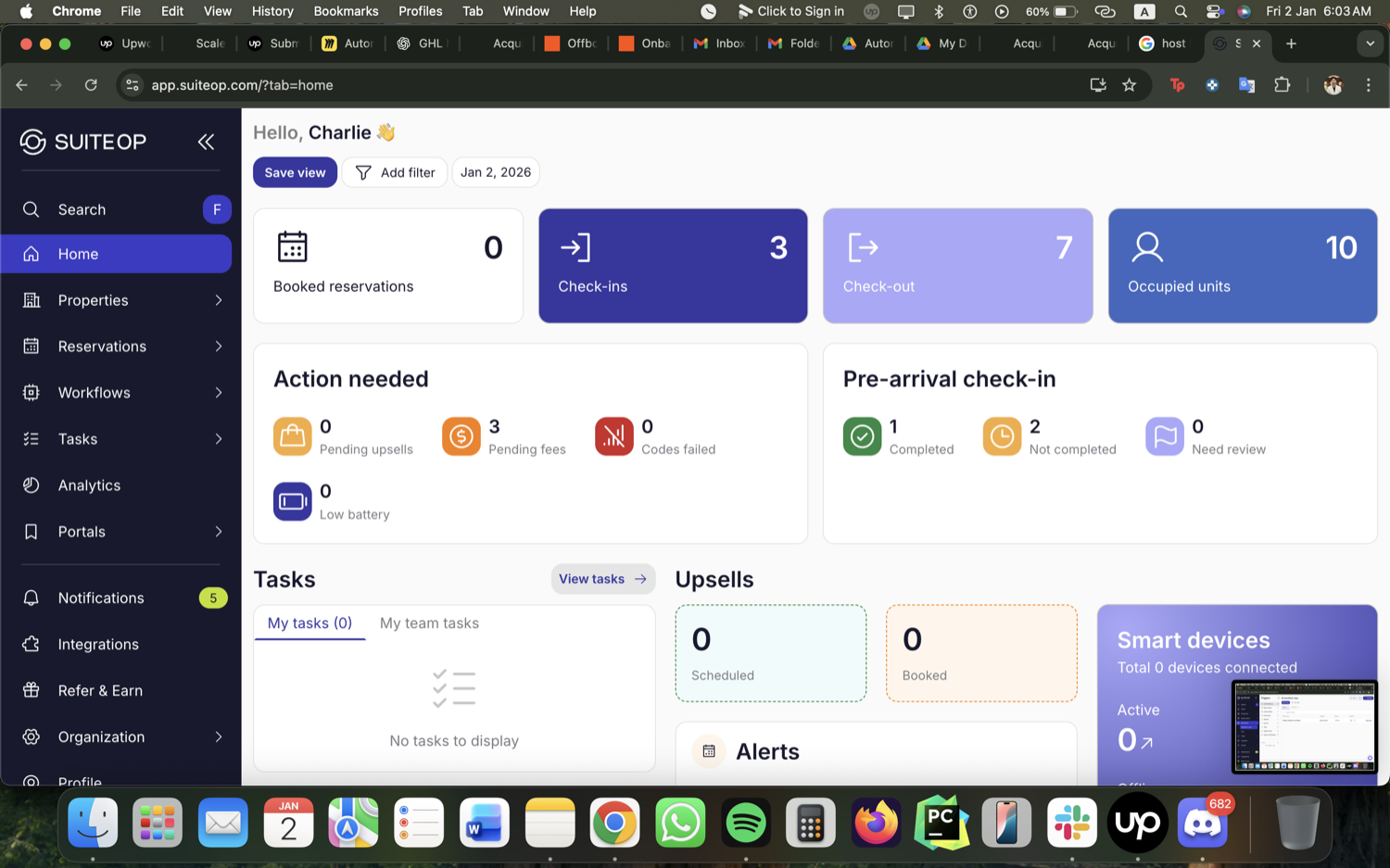This screenshot has height=868, width=1390.
Task: Click the Need review flag icon
Action: point(1165,436)
